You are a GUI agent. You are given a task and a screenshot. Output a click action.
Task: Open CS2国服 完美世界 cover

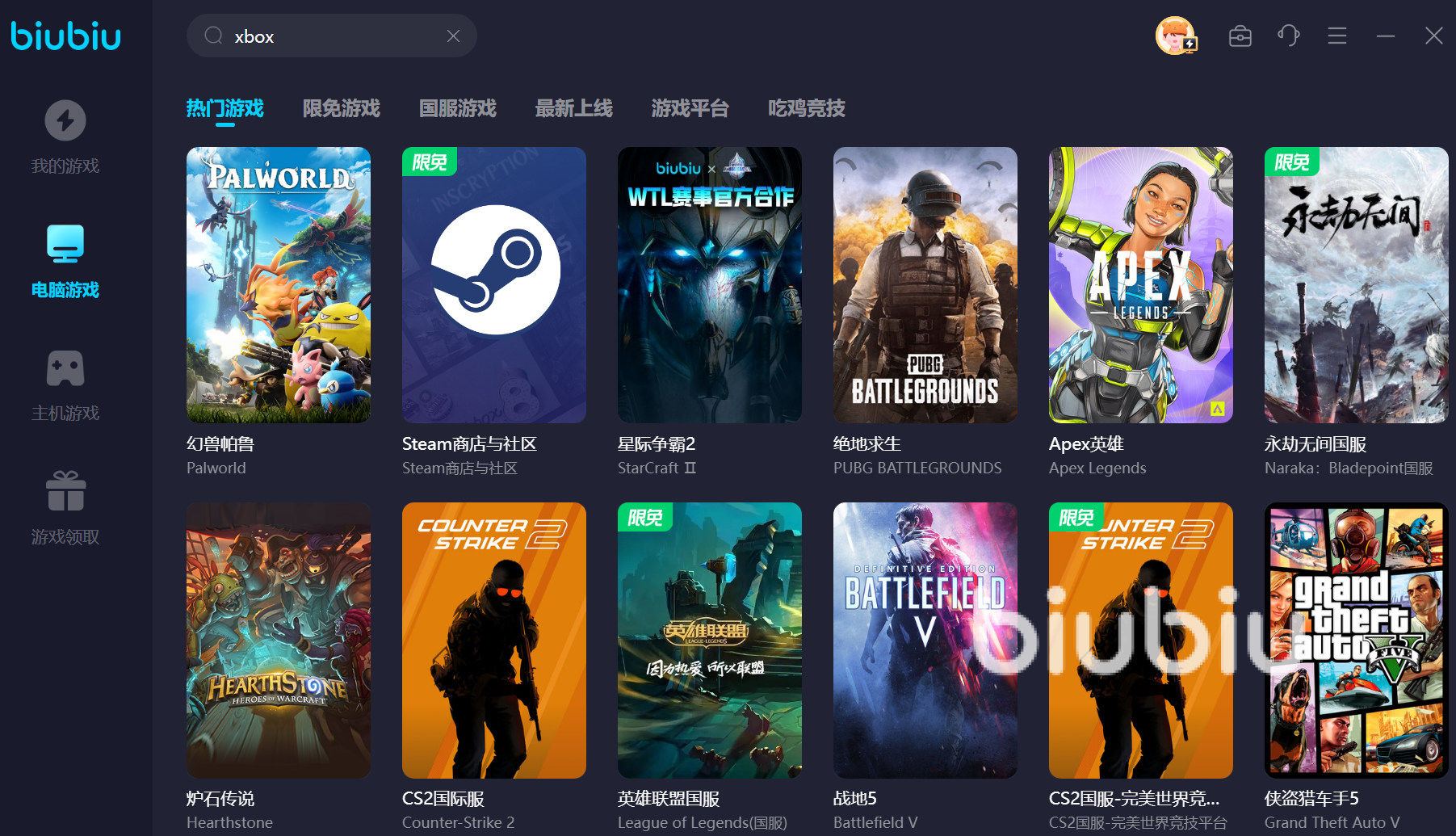1141,641
